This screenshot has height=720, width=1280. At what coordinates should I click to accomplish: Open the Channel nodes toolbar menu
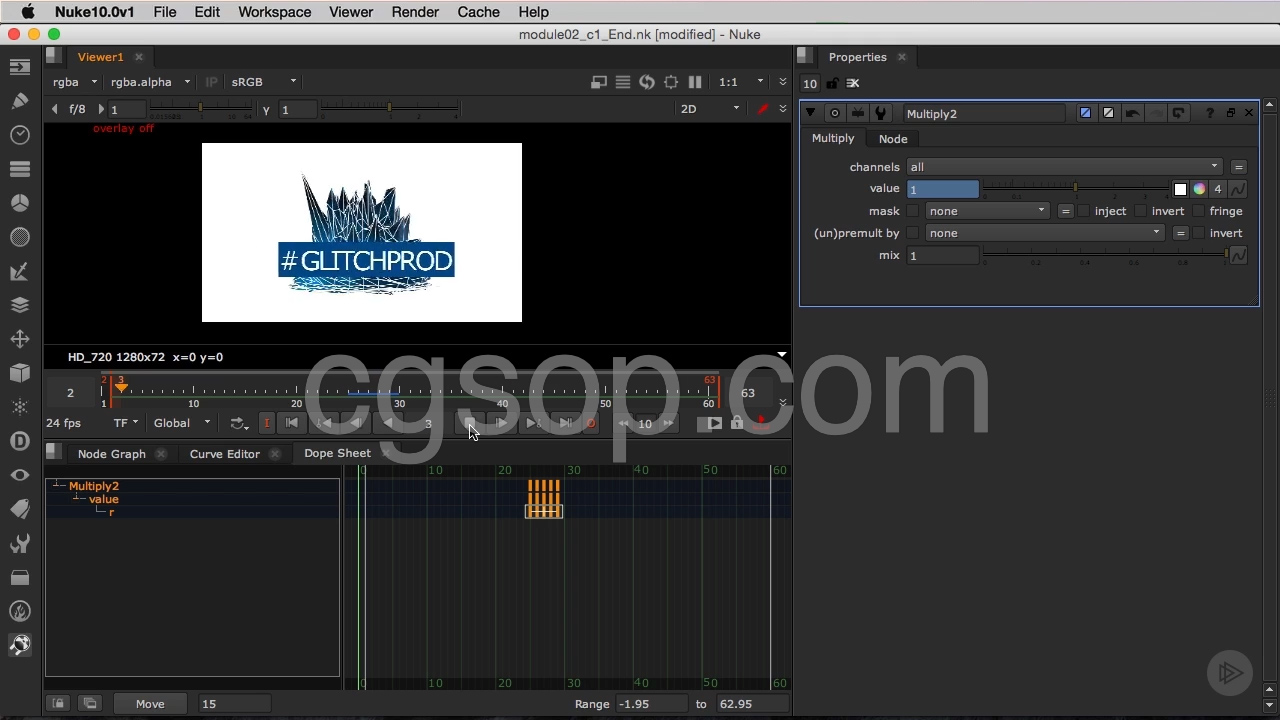[x=20, y=169]
